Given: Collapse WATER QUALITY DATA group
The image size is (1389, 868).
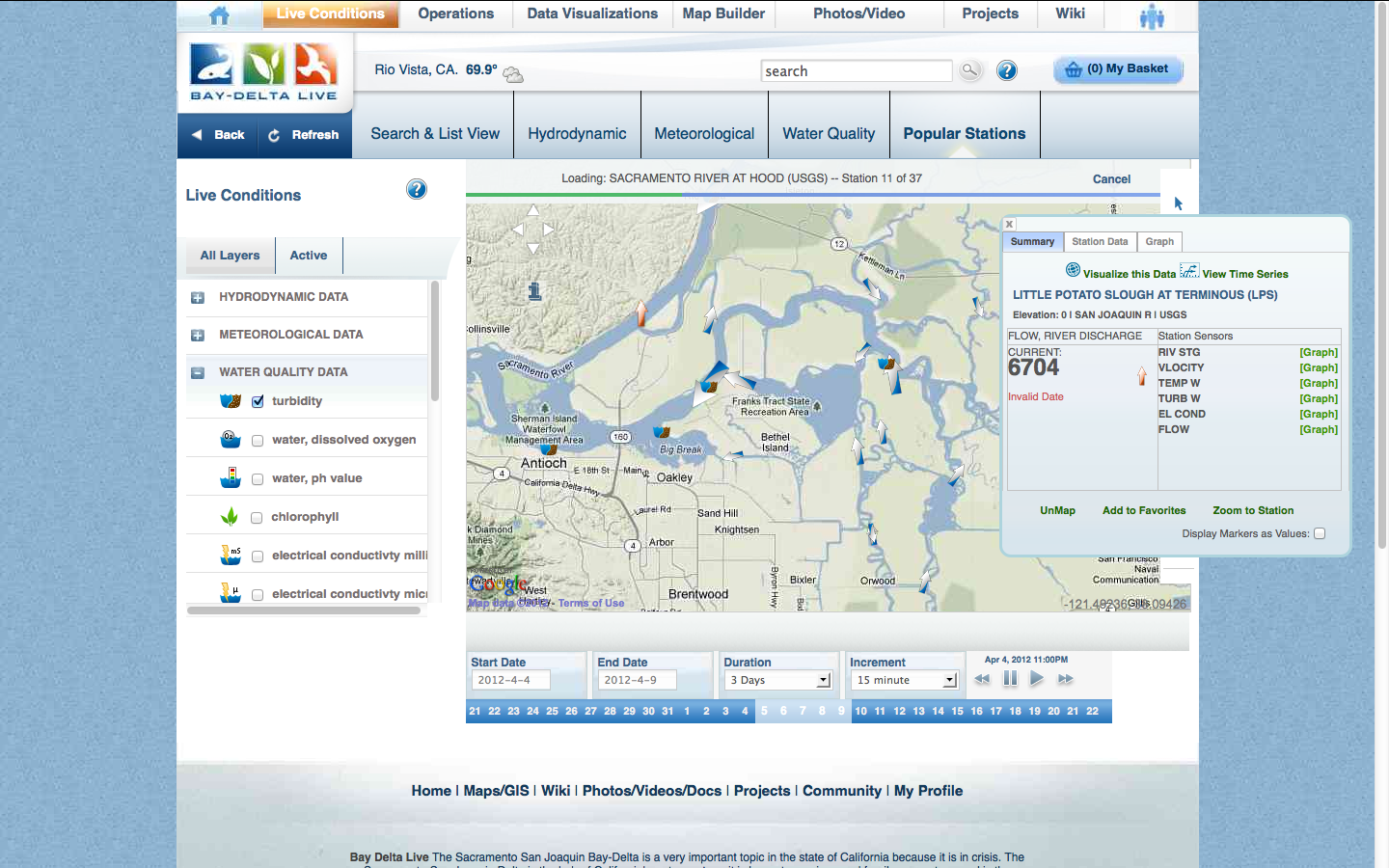Looking at the screenshot, I should [198, 373].
